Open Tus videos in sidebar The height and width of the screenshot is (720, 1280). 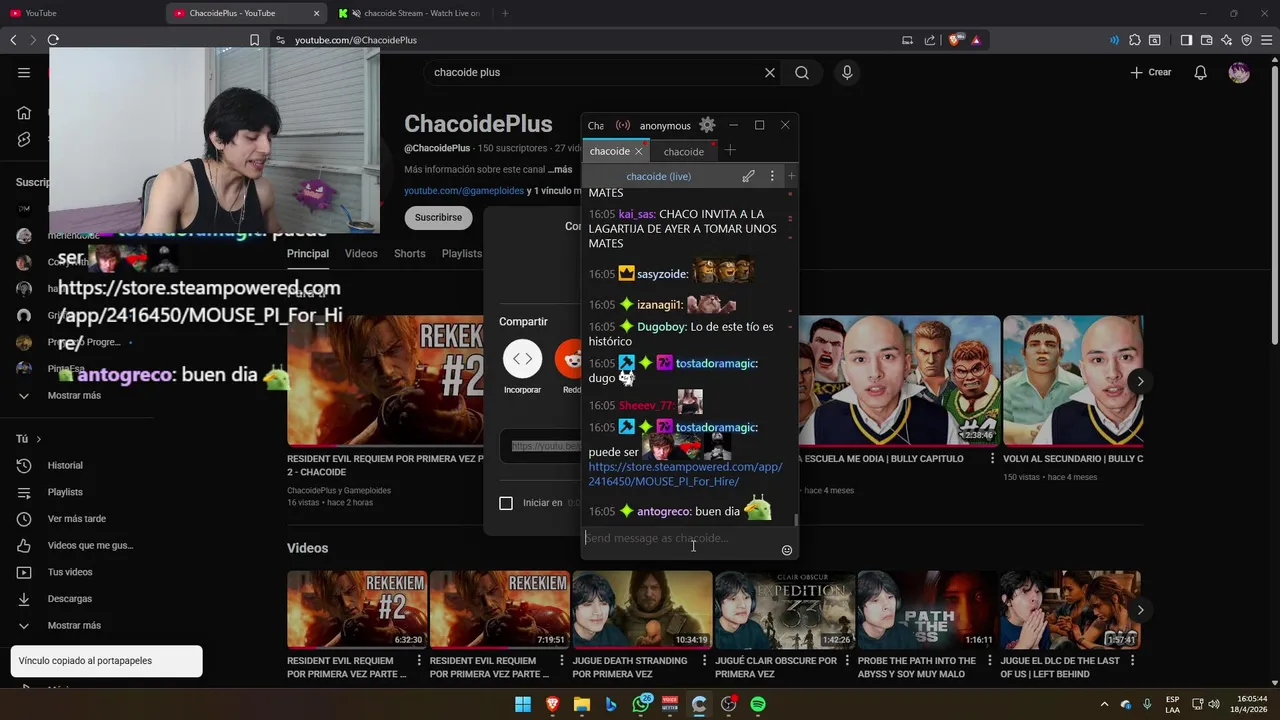[x=70, y=572]
